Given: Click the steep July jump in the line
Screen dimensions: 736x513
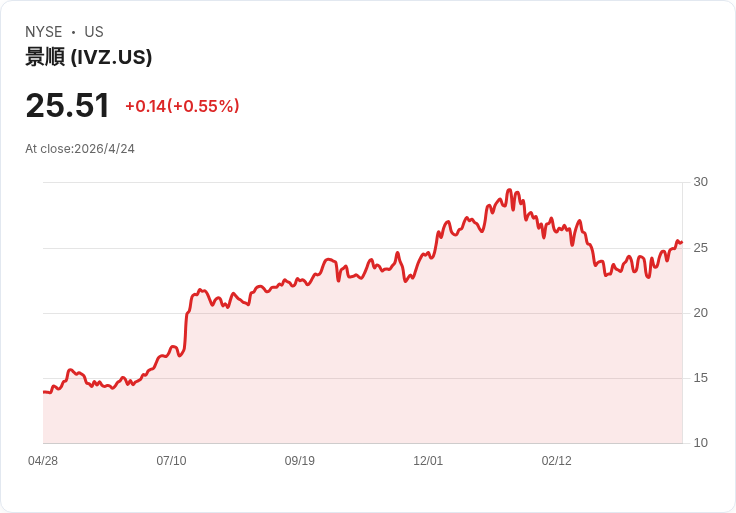Looking at the screenshot, I should [x=186, y=324].
